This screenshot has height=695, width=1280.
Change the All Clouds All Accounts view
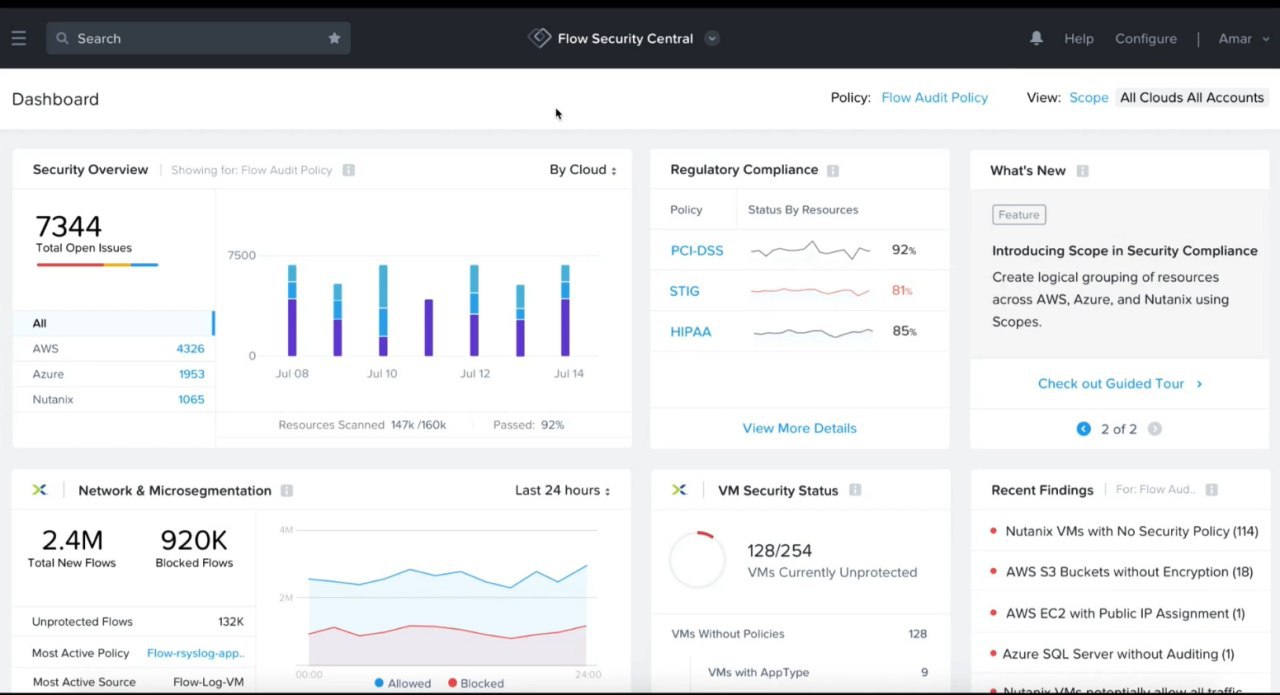coord(1192,98)
